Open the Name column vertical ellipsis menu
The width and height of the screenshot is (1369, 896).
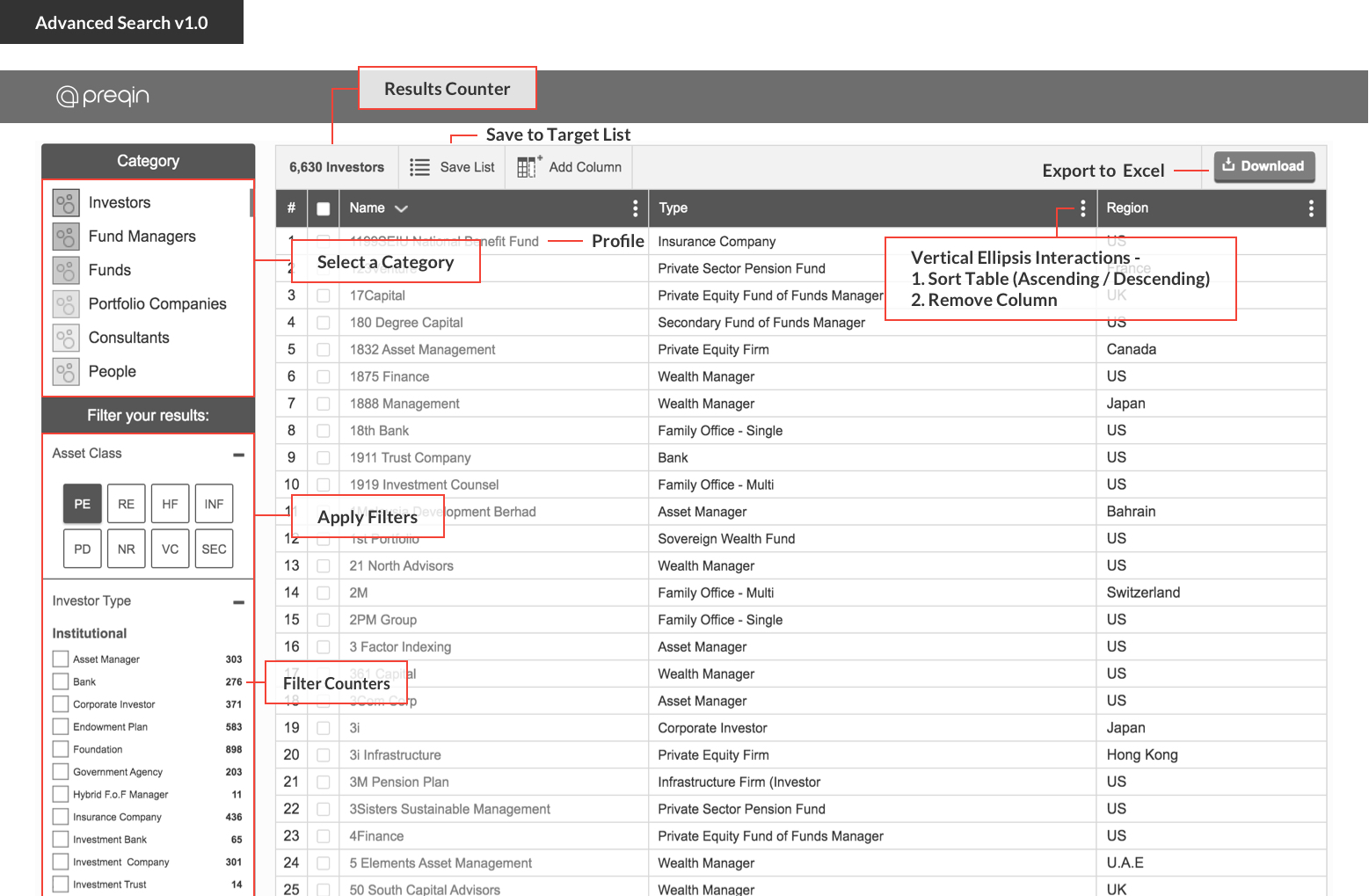click(636, 208)
